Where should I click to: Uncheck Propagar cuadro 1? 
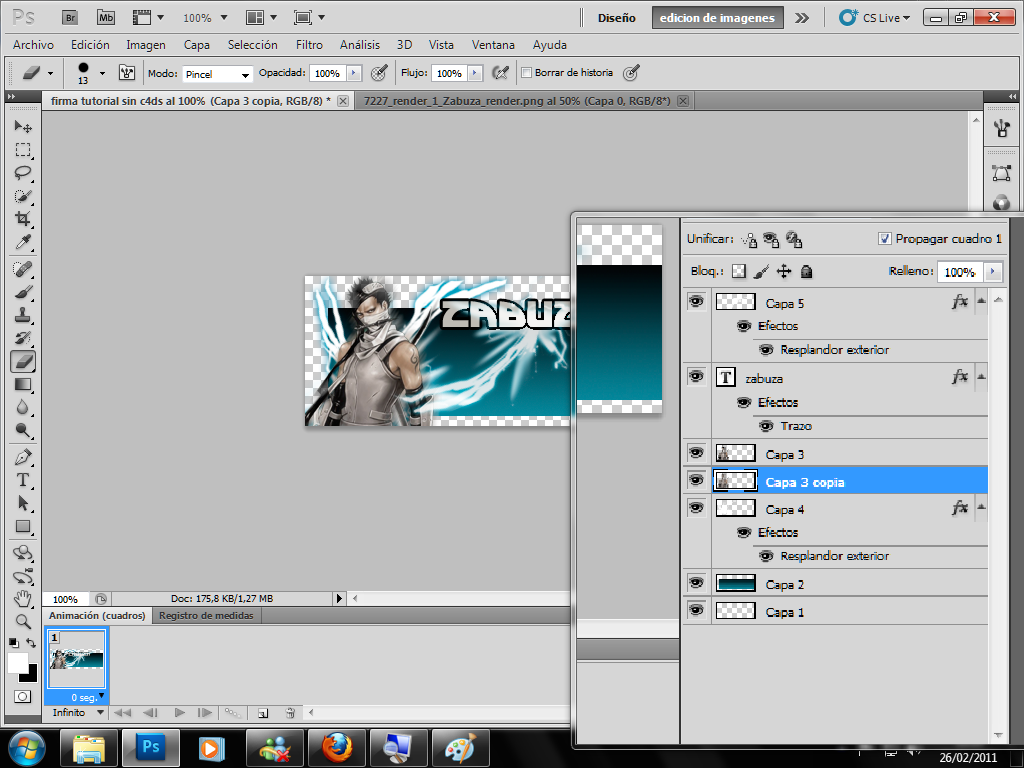click(884, 238)
